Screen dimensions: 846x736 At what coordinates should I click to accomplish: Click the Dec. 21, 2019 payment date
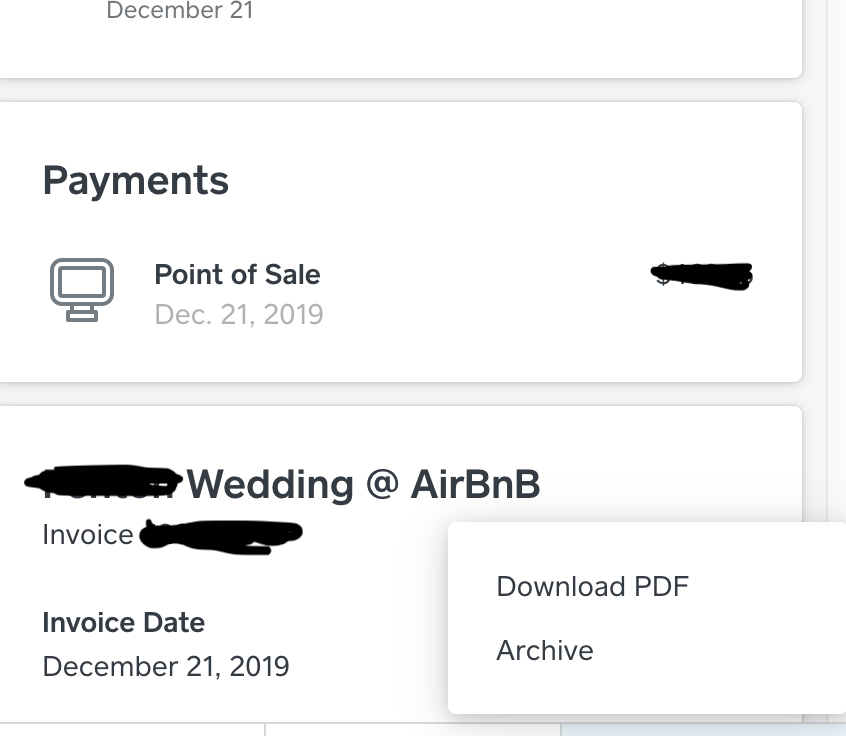pos(239,315)
